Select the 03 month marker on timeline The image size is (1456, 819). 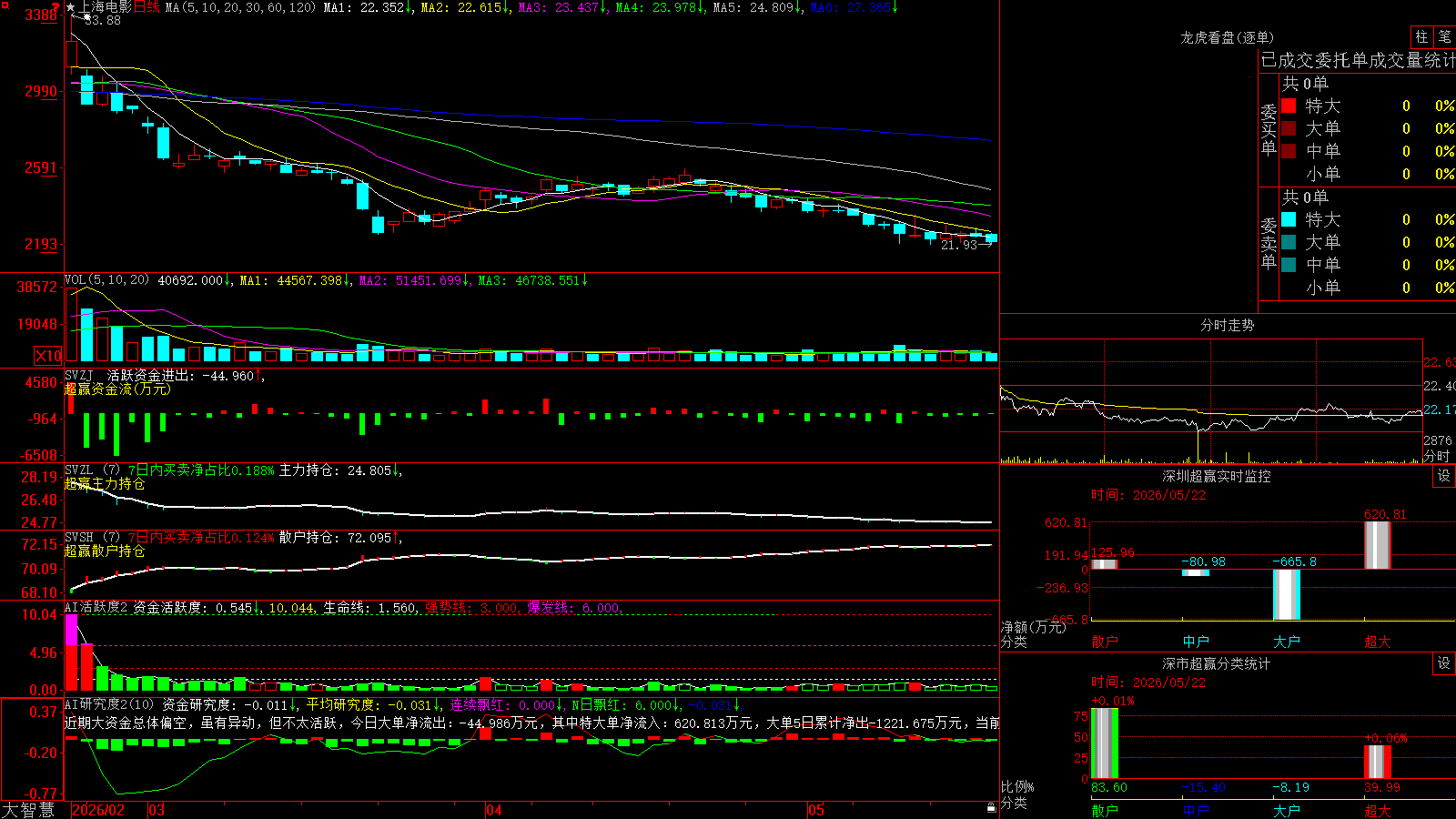pos(157,810)
